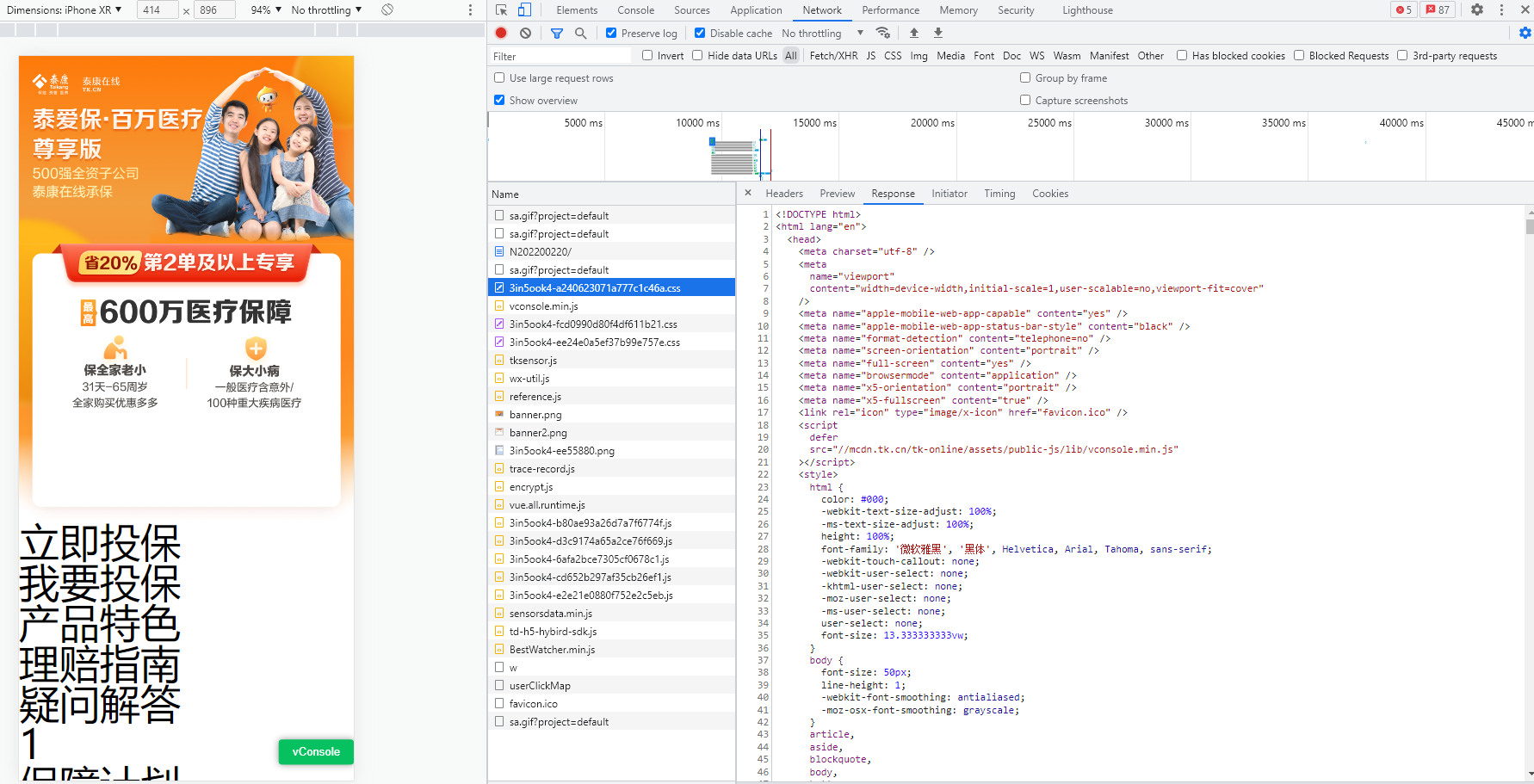Clear the network log
The image size is (1534, 784).
525,33
